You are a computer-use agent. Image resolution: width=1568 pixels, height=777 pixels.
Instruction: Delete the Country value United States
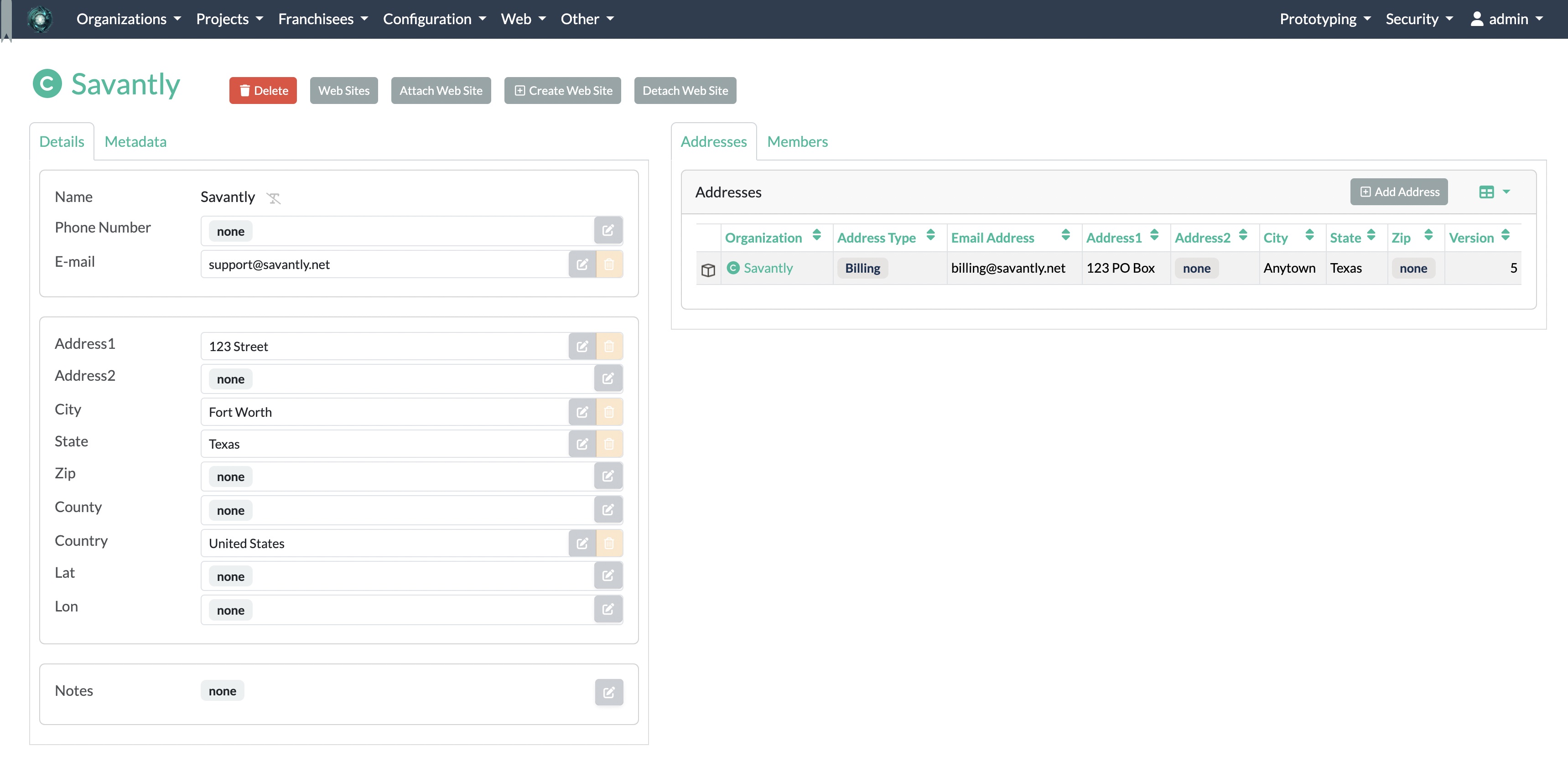coord(609,544)
